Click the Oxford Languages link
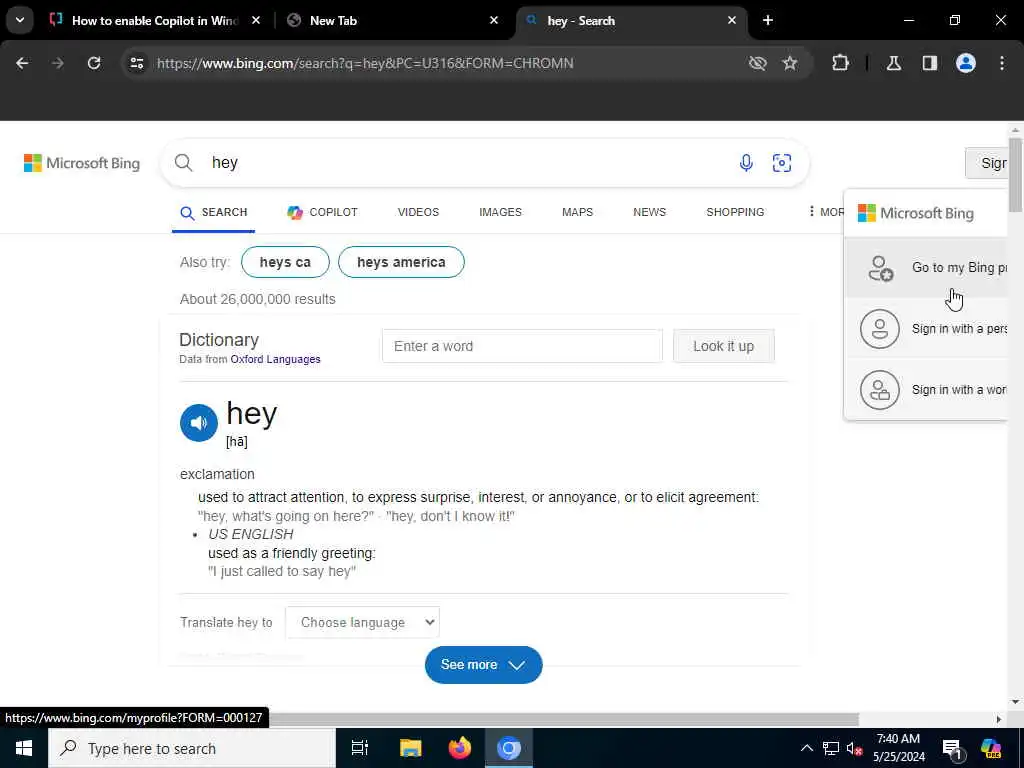1024x768 pixels. tap(275, 359)
